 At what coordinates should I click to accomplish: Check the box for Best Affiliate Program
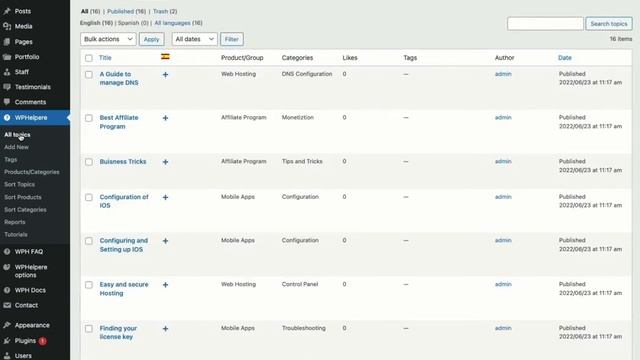click(89, 118)
